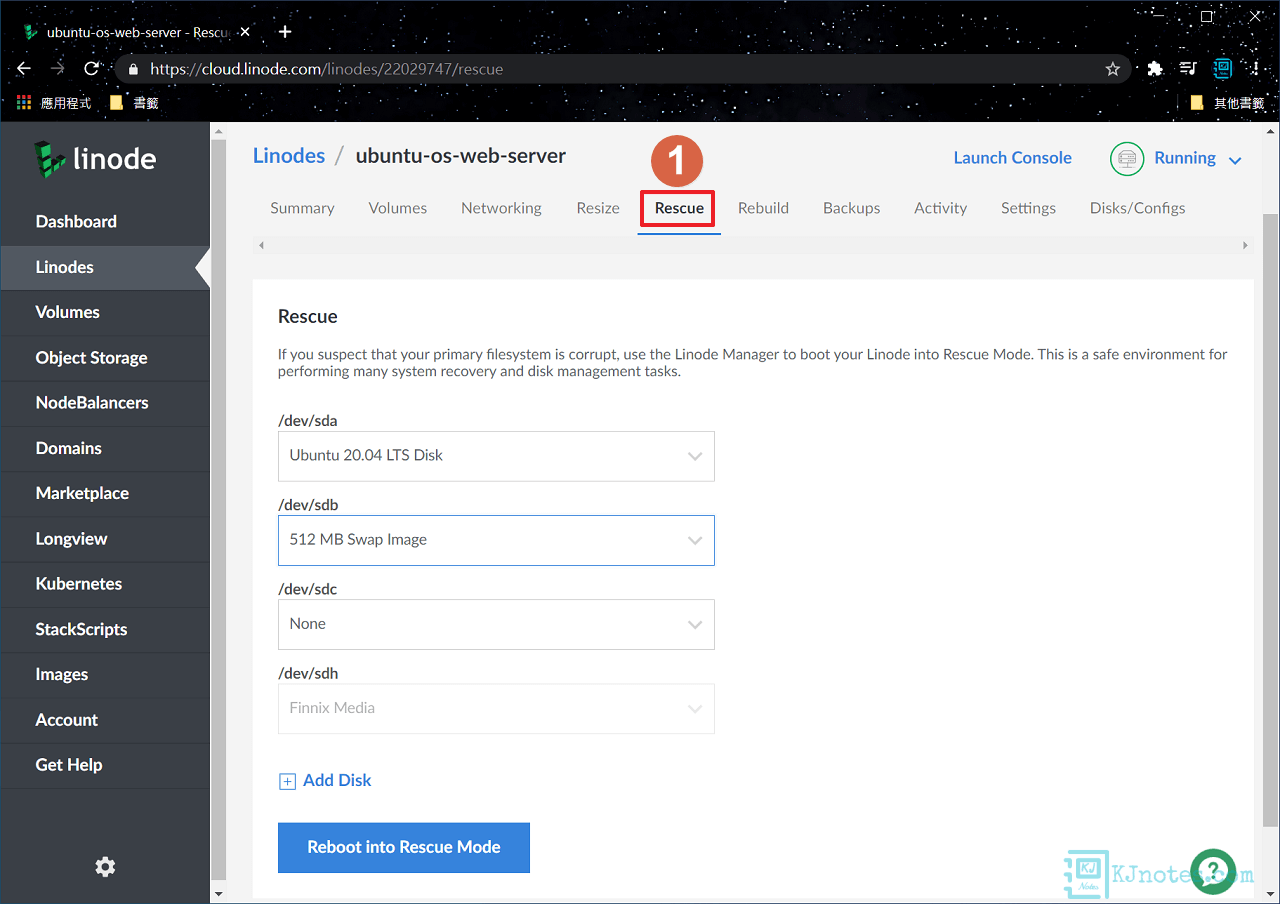Image resolution: width=1280 pixels, height=904 pixels.
Task: Reload the page
Action: click(91, 69)
